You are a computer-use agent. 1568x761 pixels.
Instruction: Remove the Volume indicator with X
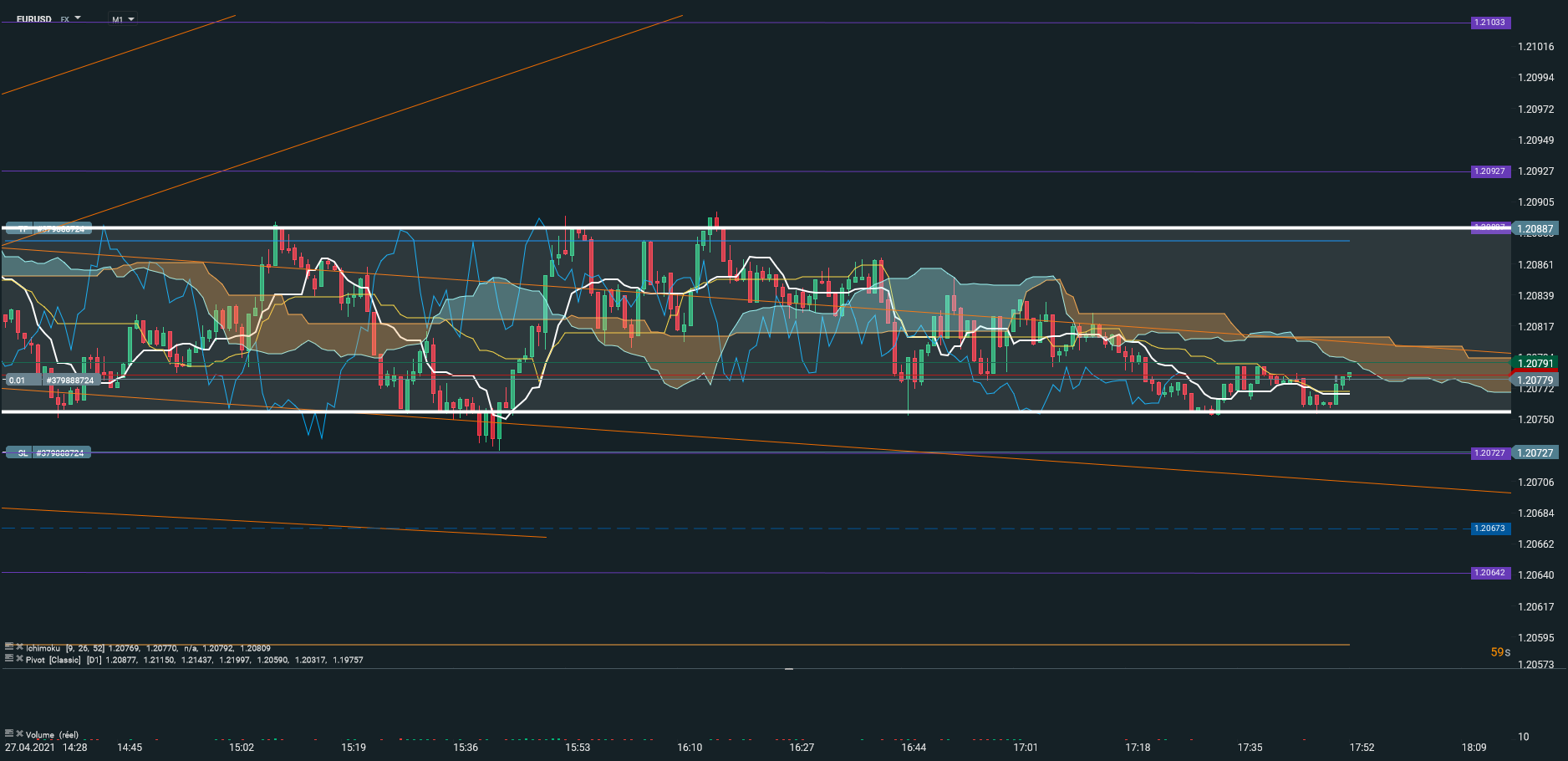[19, 733]
